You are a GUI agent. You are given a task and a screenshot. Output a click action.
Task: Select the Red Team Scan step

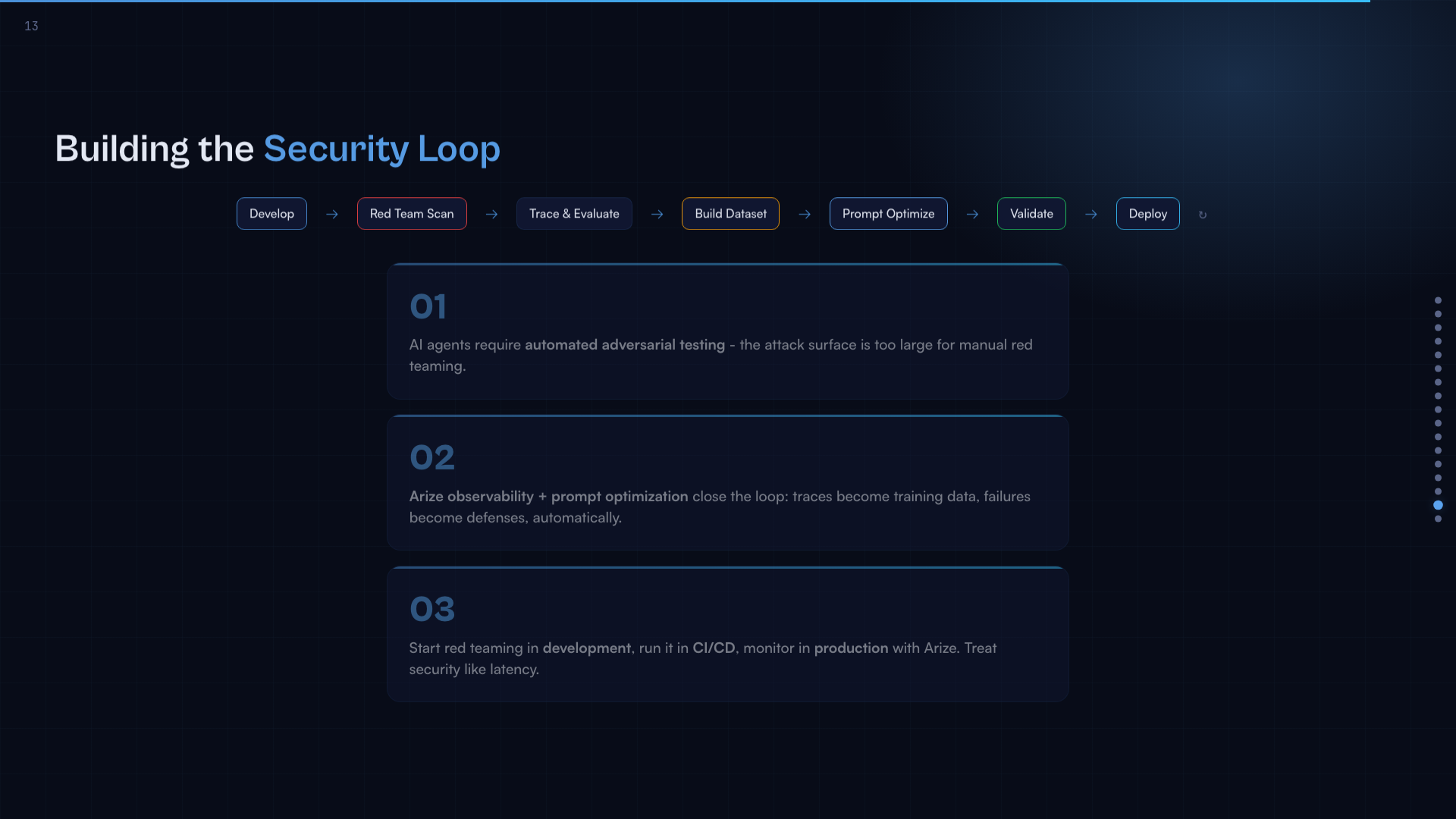pos(412,214)
